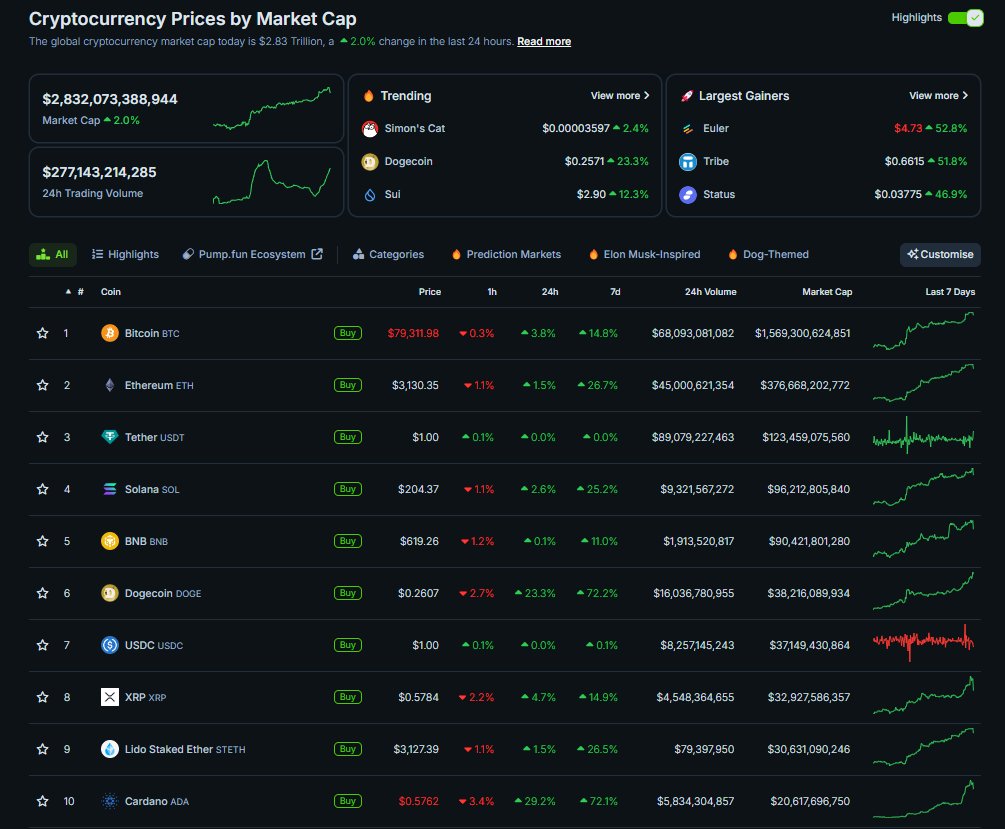Click the Dogecoin logo in table row 6
The width and height of the screenshot is (1005, 829).
pyautogui.click(x=110, y=593)
